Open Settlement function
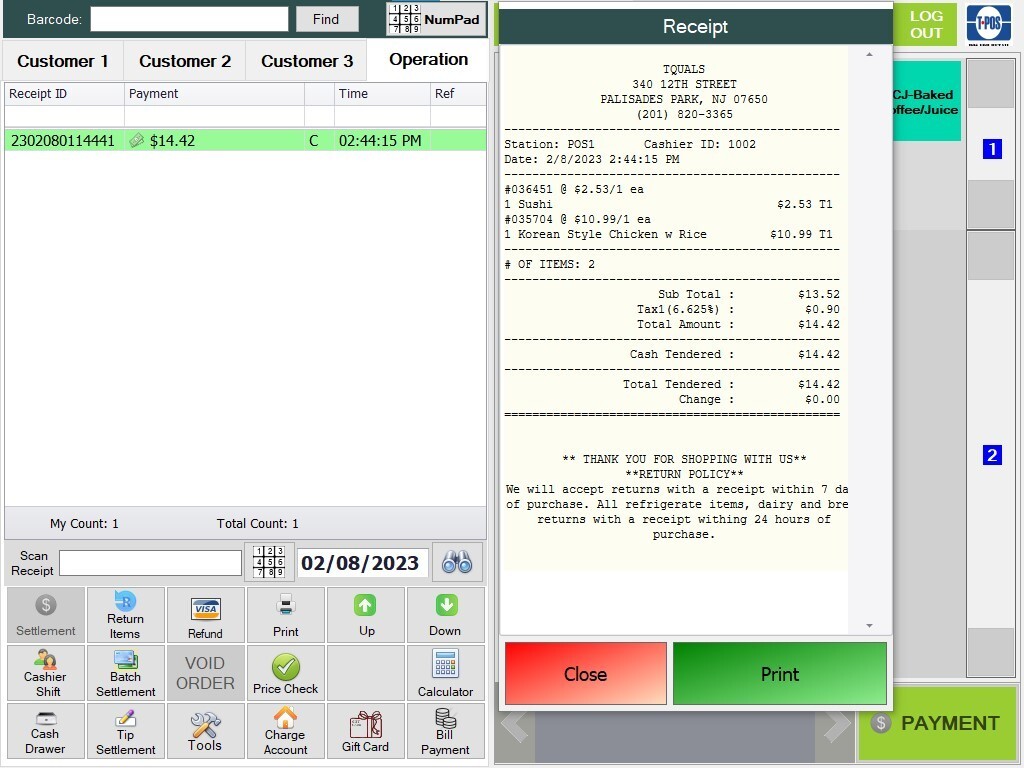1024x768 pixels. (x=46, y=615)
